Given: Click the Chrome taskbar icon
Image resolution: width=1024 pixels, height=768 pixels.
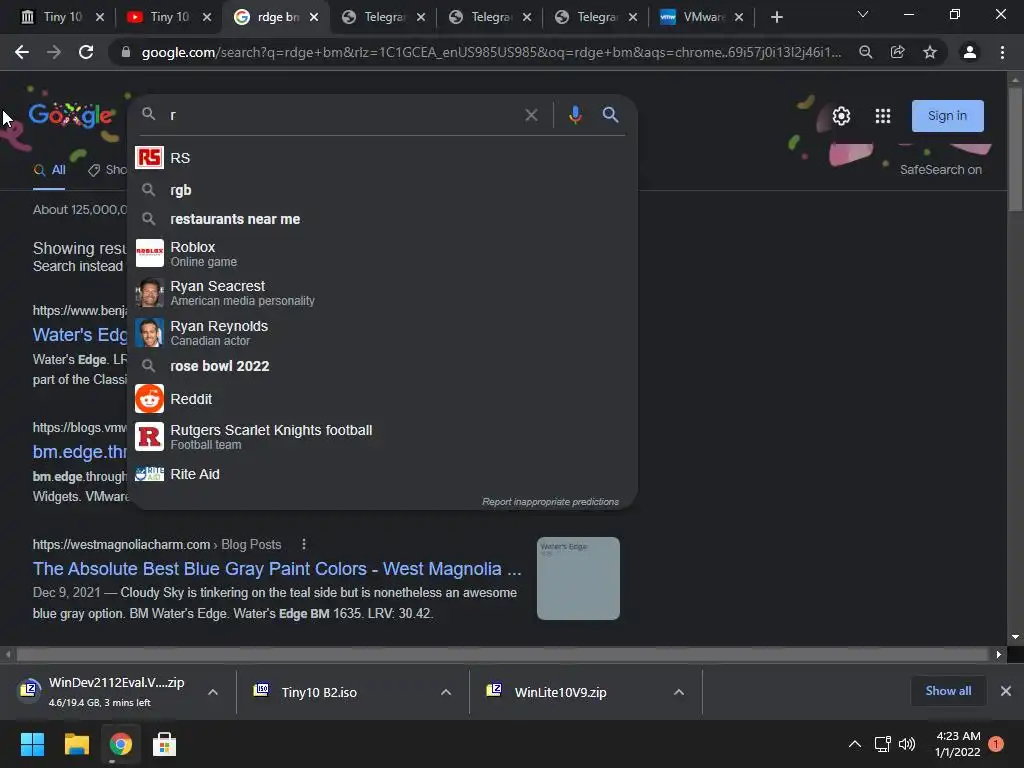Looking at the screenshot, I should pos(120,744).
